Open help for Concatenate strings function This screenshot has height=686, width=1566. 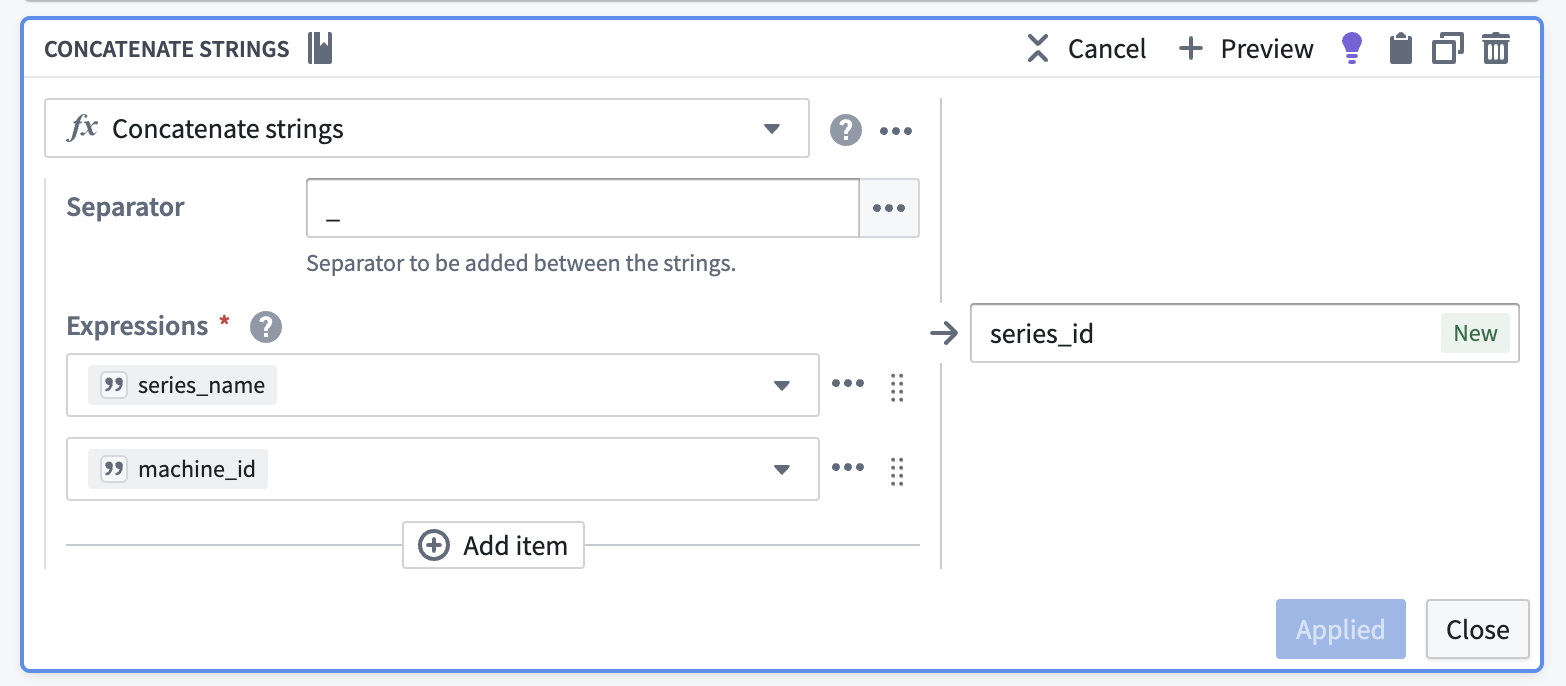845,130
